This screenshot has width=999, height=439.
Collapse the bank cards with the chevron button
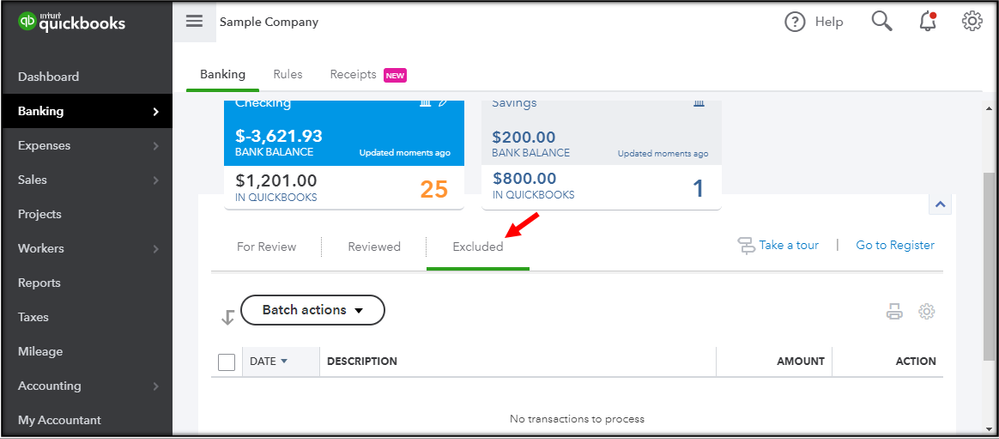point(939,205)
